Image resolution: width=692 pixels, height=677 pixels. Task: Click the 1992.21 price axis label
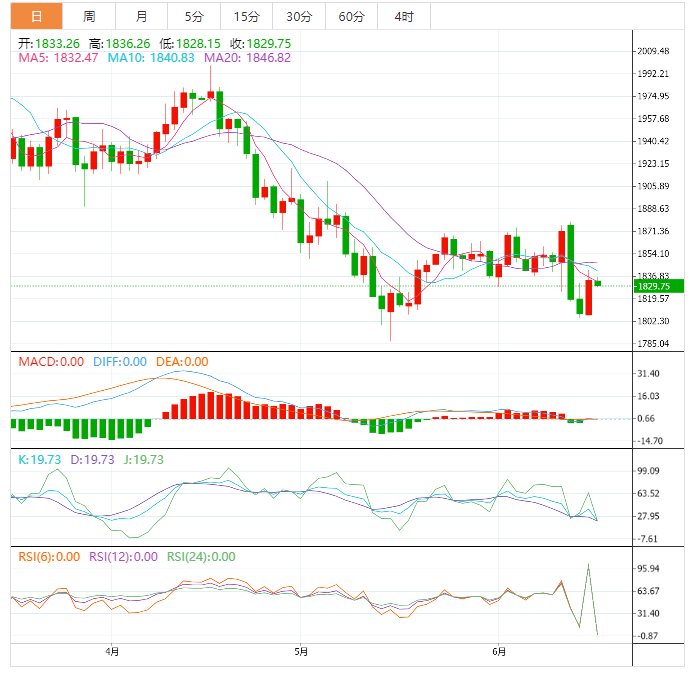tap(653, 74)
